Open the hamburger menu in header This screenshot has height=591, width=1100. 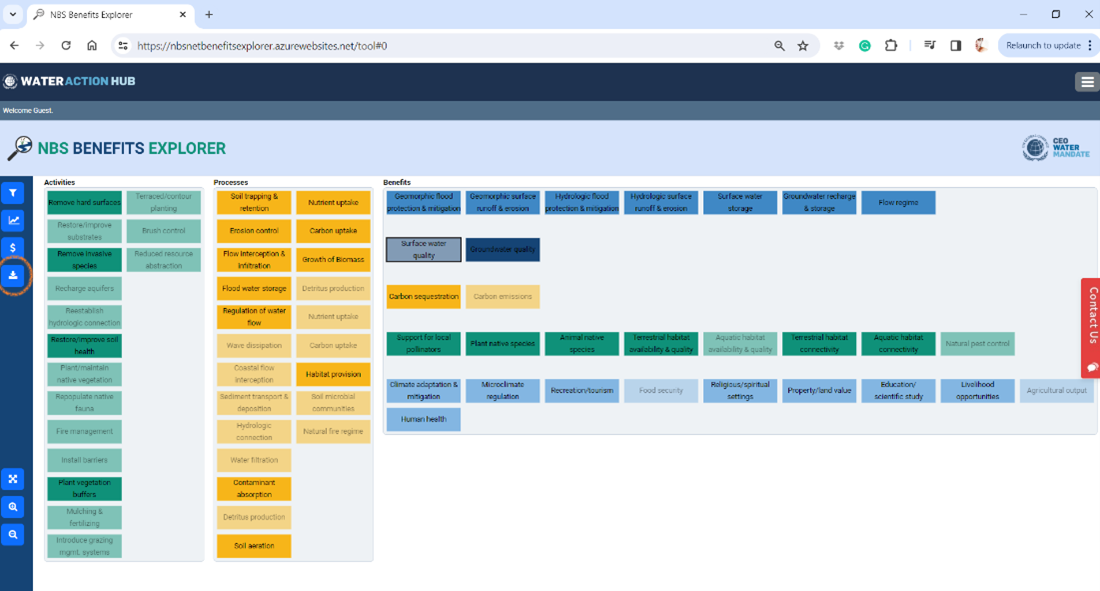pyautogui.click(x=1087, y=82)
